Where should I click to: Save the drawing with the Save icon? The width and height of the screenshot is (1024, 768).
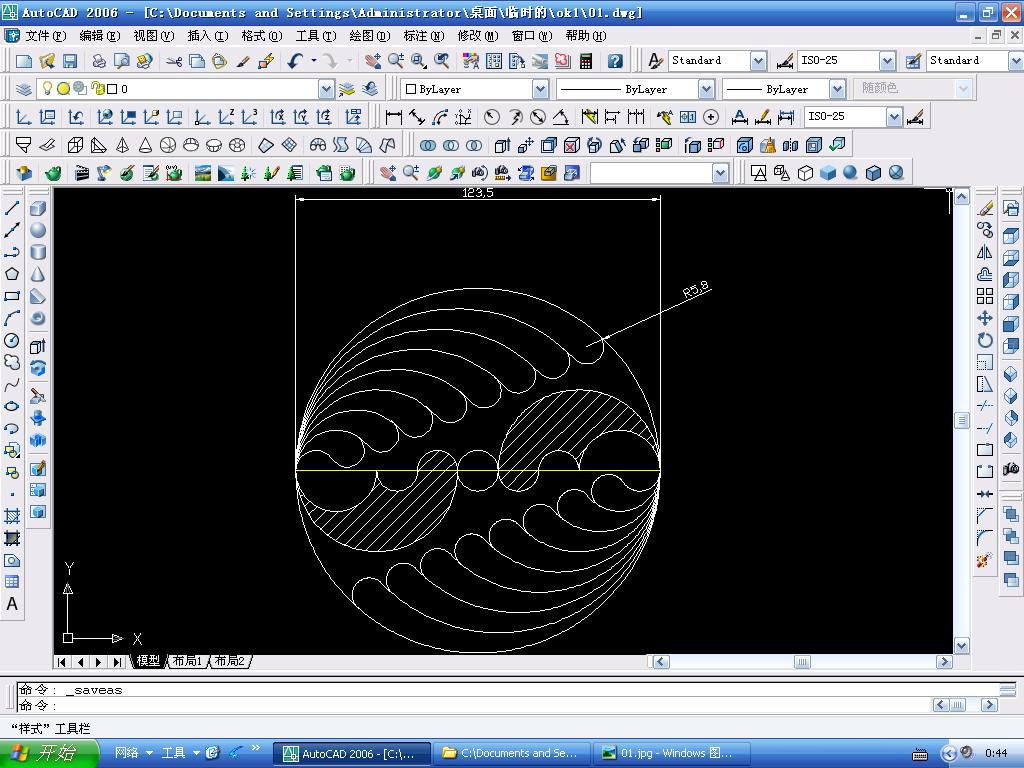(70, 61)
